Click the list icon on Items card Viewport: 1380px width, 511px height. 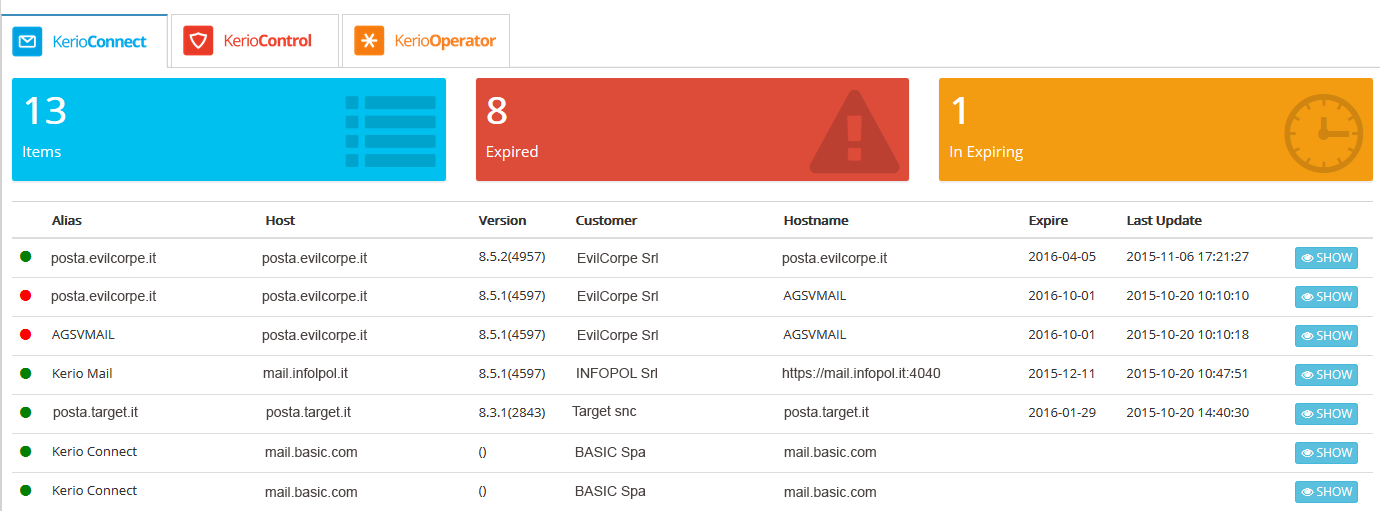point(390,131)
